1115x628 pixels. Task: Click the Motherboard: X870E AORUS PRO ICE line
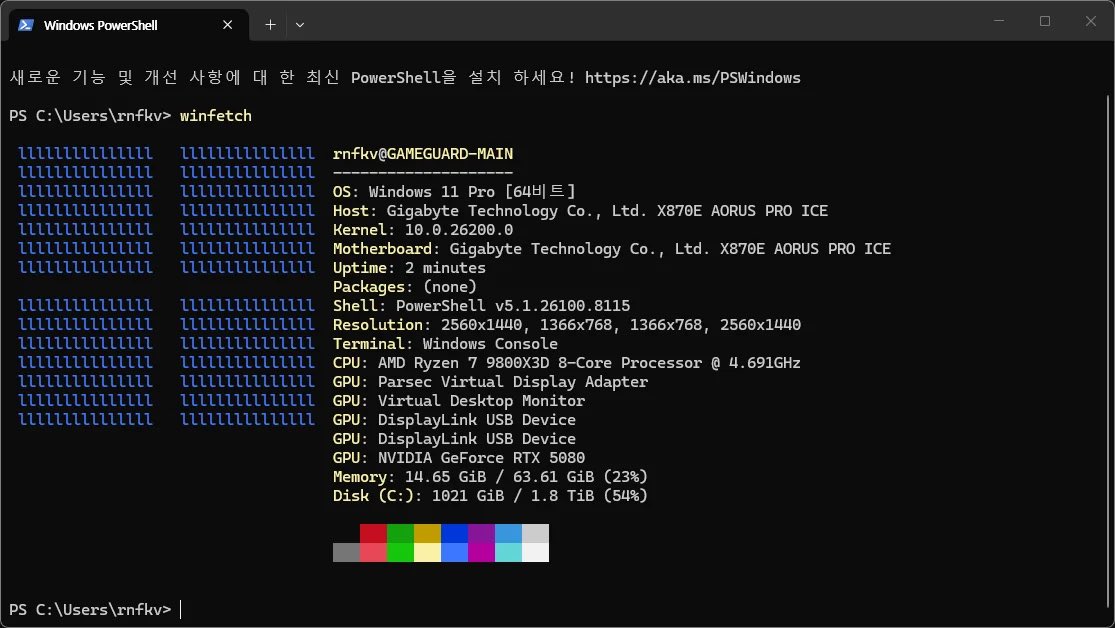pos(612,249)
